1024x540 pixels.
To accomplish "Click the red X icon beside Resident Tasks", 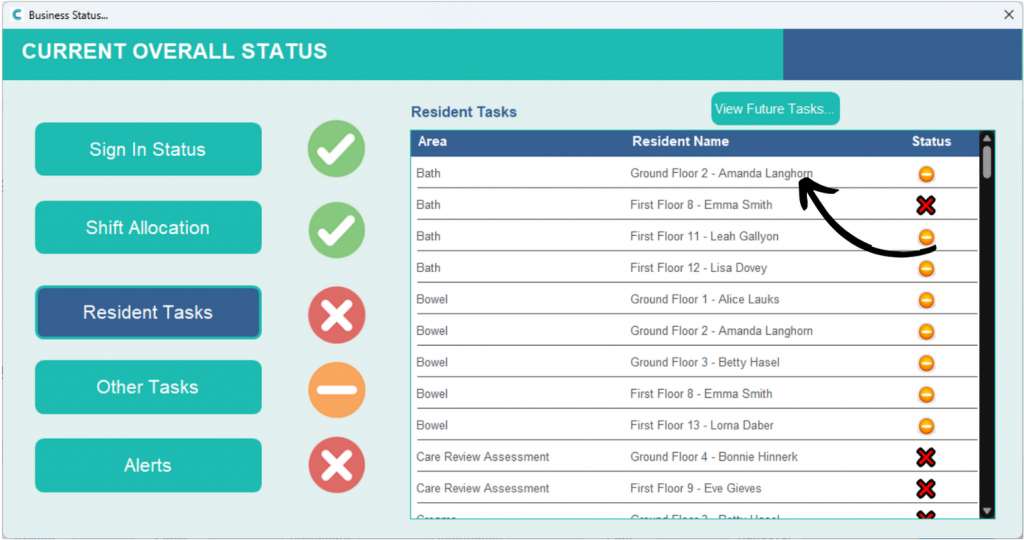I will [x=336, y=314].
